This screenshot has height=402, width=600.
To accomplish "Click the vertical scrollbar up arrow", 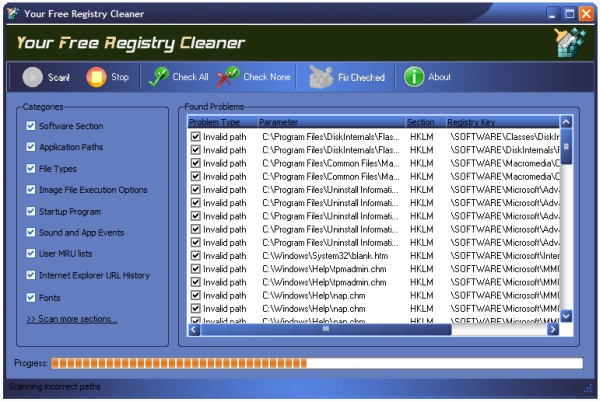I will pyautogui.click(x=566, y=122).
